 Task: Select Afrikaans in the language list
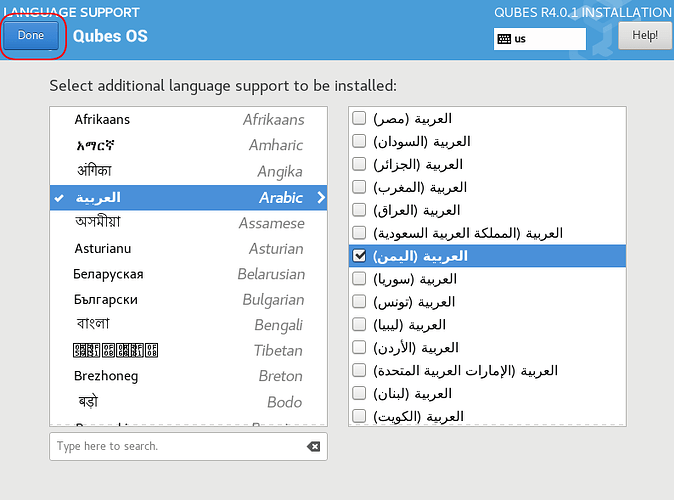(188, 120)
